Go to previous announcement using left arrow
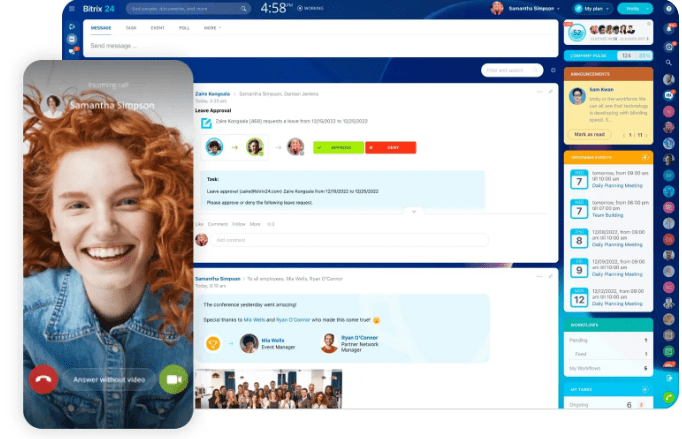 (624, 135)
